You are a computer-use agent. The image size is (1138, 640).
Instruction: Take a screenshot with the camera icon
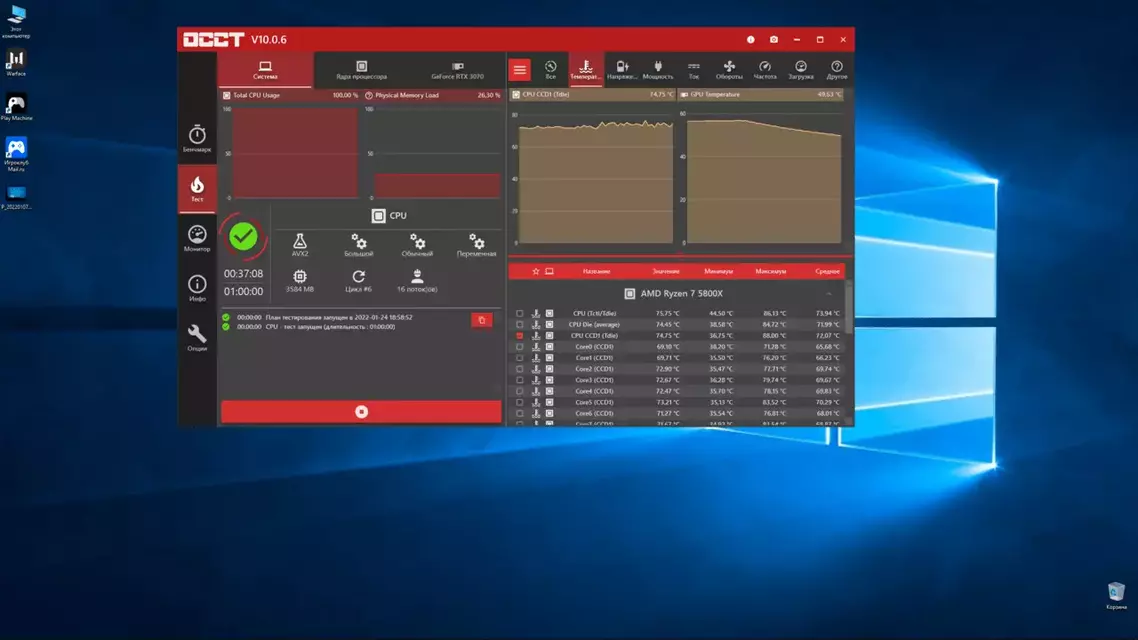(x=774, y=40)
